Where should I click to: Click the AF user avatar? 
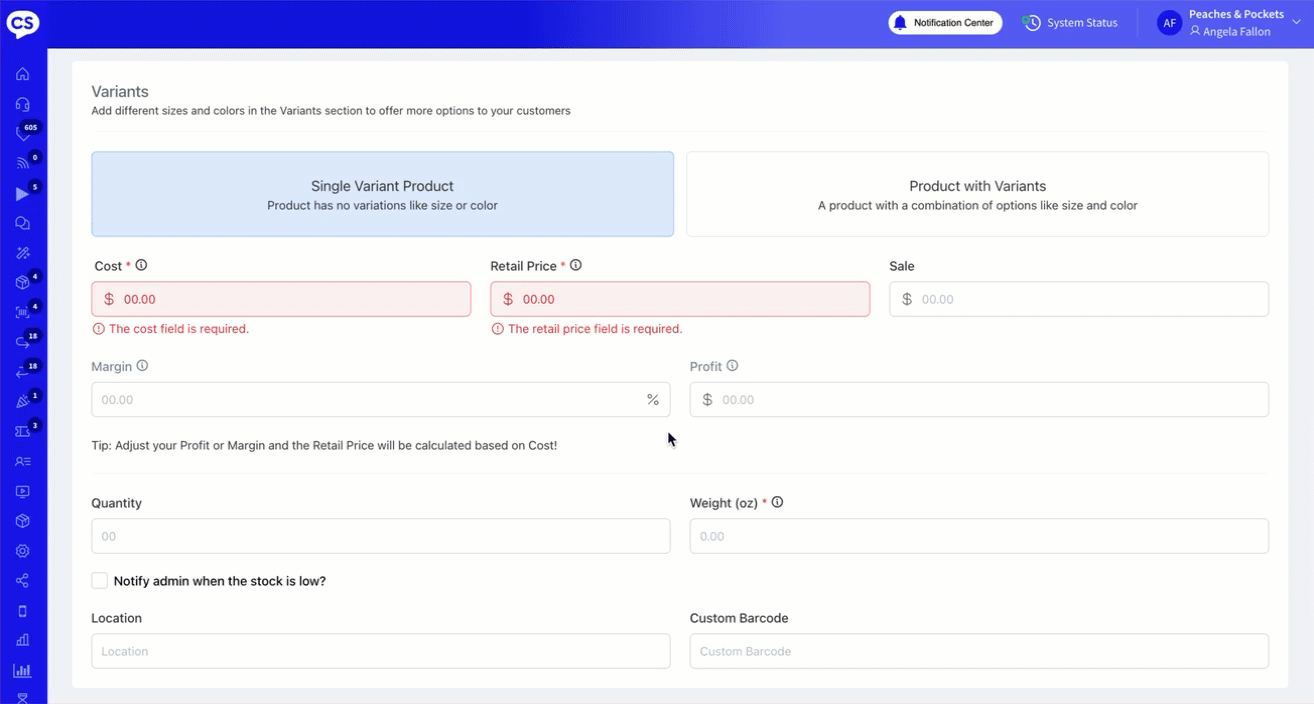[1169, 23]
